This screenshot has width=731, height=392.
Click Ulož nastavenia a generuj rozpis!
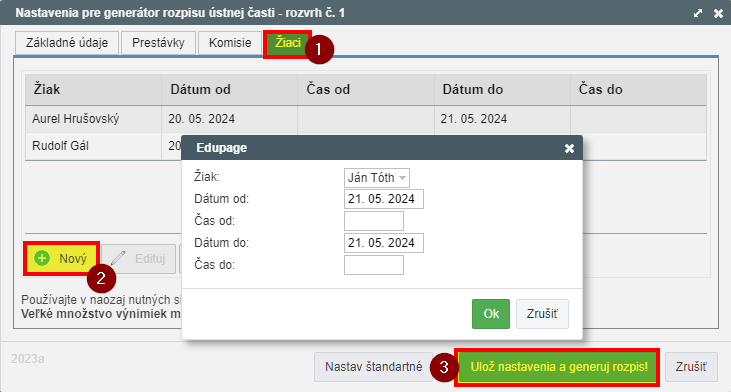pos(559,367)
